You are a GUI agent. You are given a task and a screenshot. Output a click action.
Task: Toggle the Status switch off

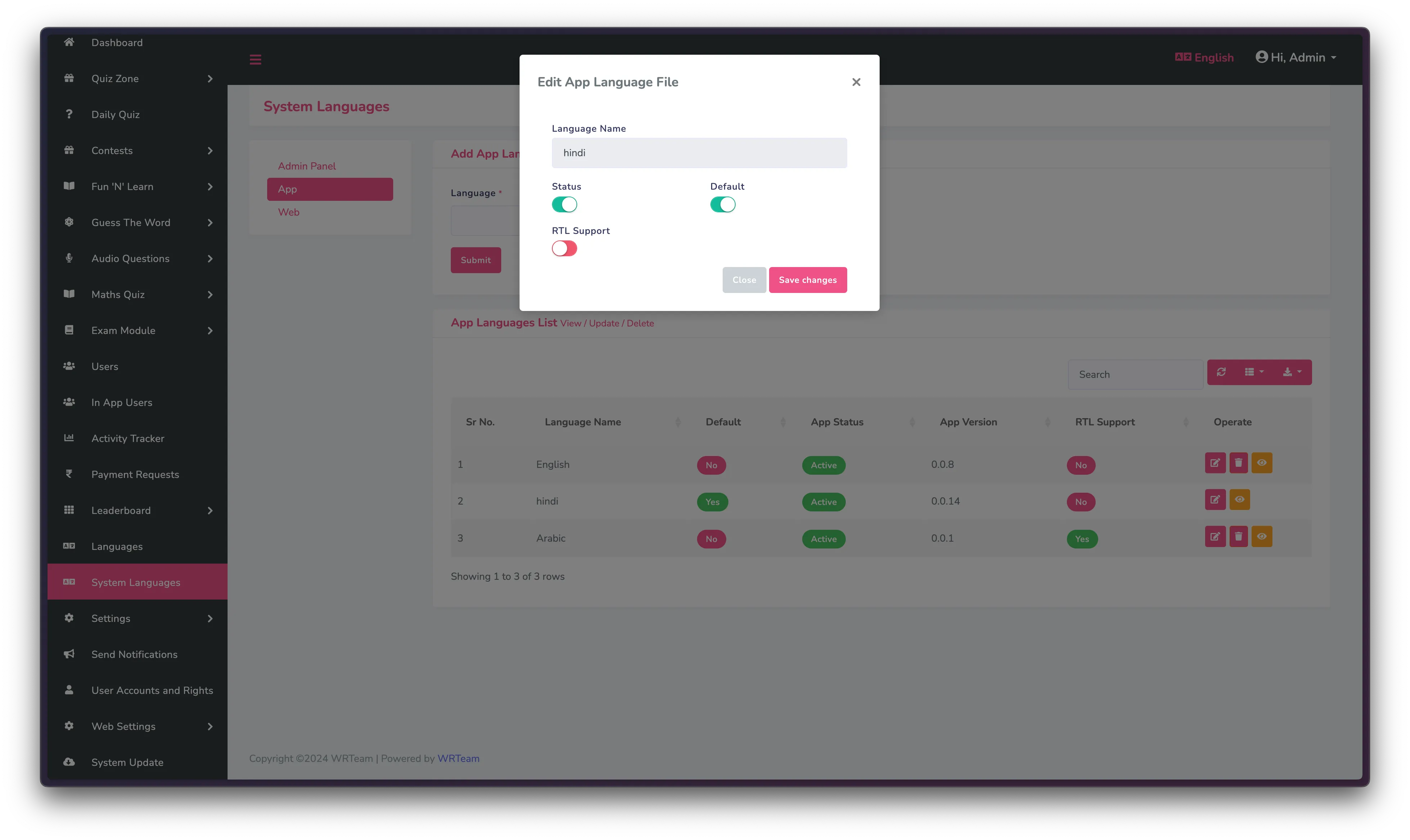(564, 204)
